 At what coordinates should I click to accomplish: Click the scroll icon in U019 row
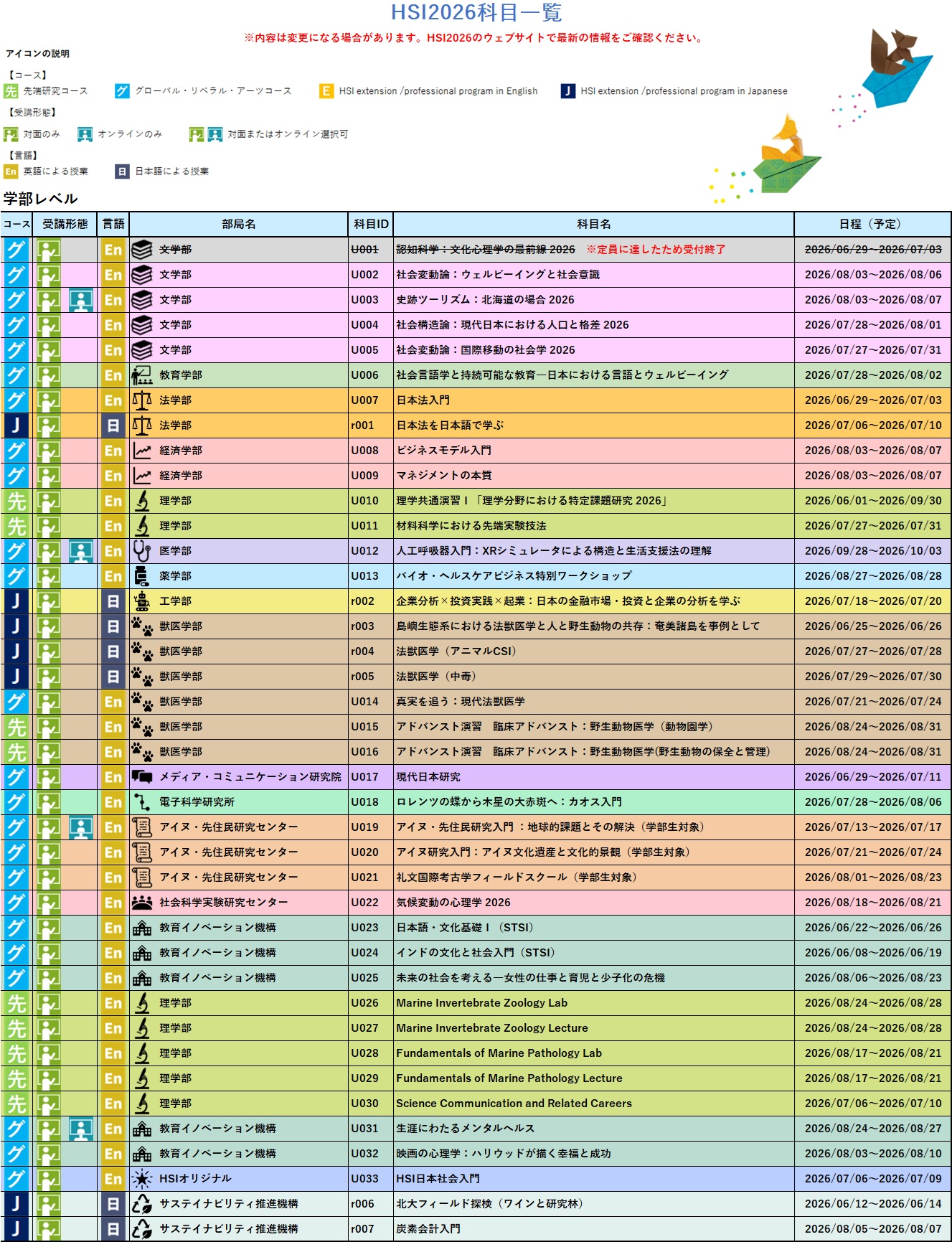click(142, 827)
